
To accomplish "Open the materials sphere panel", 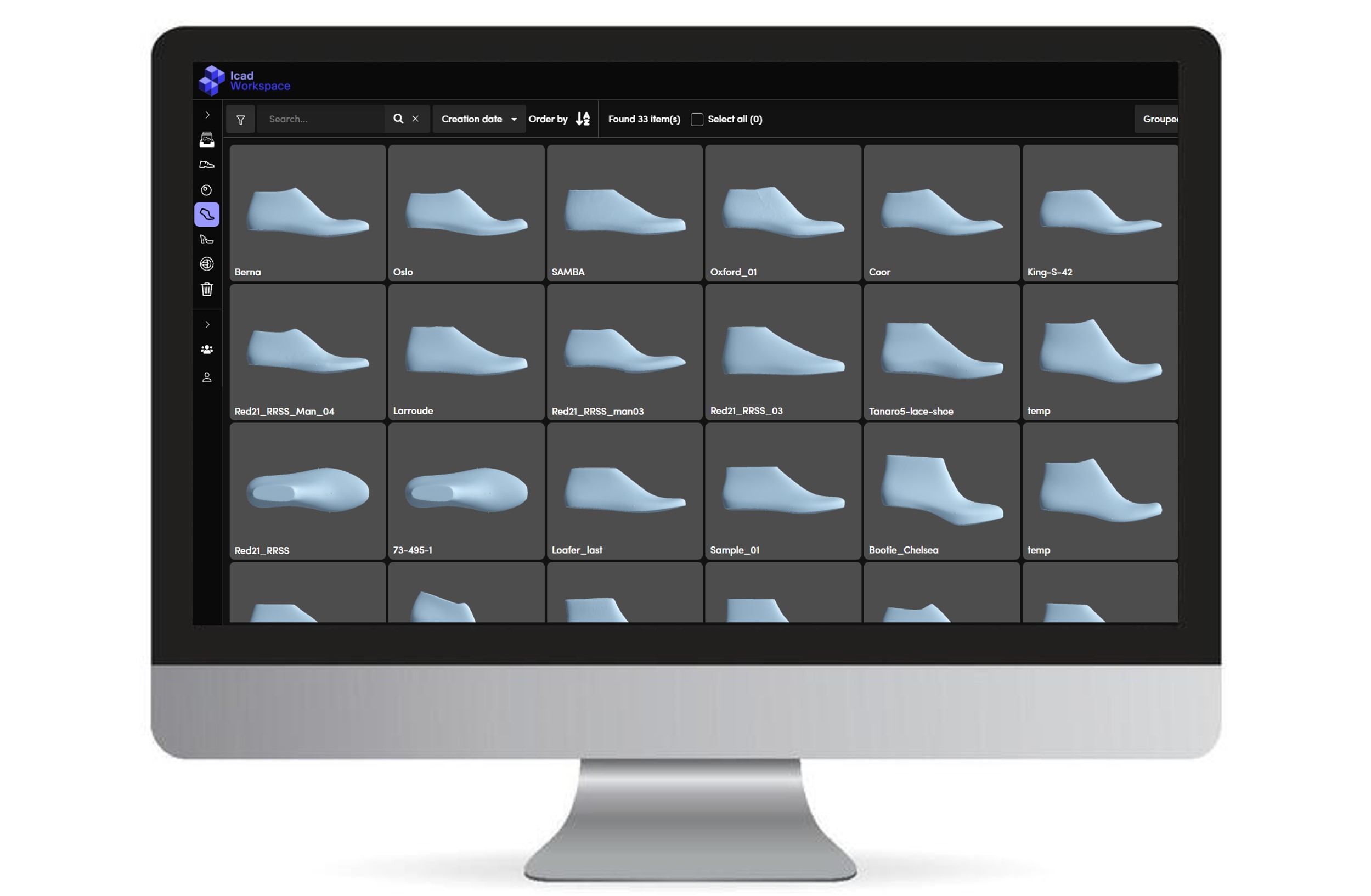I will point(207,190).
